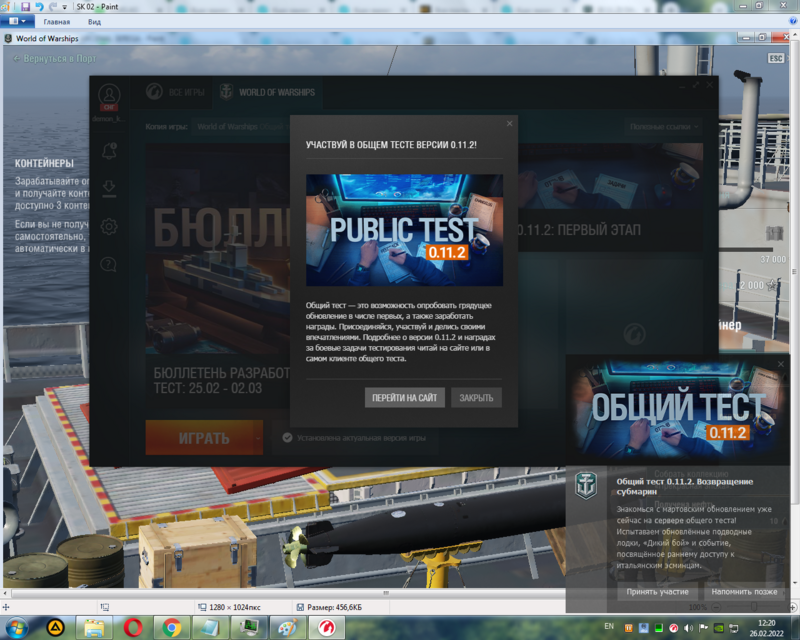The width and height of the screenshot is (800, 640).
Task: Click Напомнить позже in the notification
Action: 744,592
